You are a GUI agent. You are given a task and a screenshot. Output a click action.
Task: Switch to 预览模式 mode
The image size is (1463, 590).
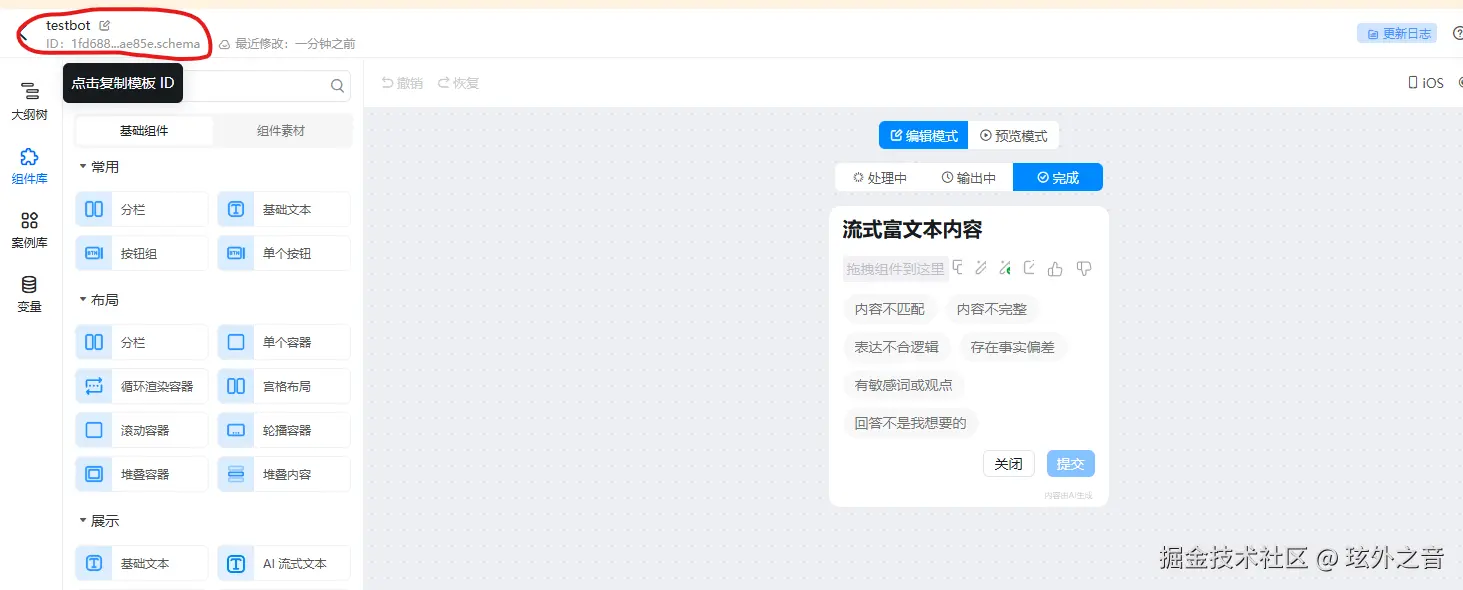(x=1015, y=134)
